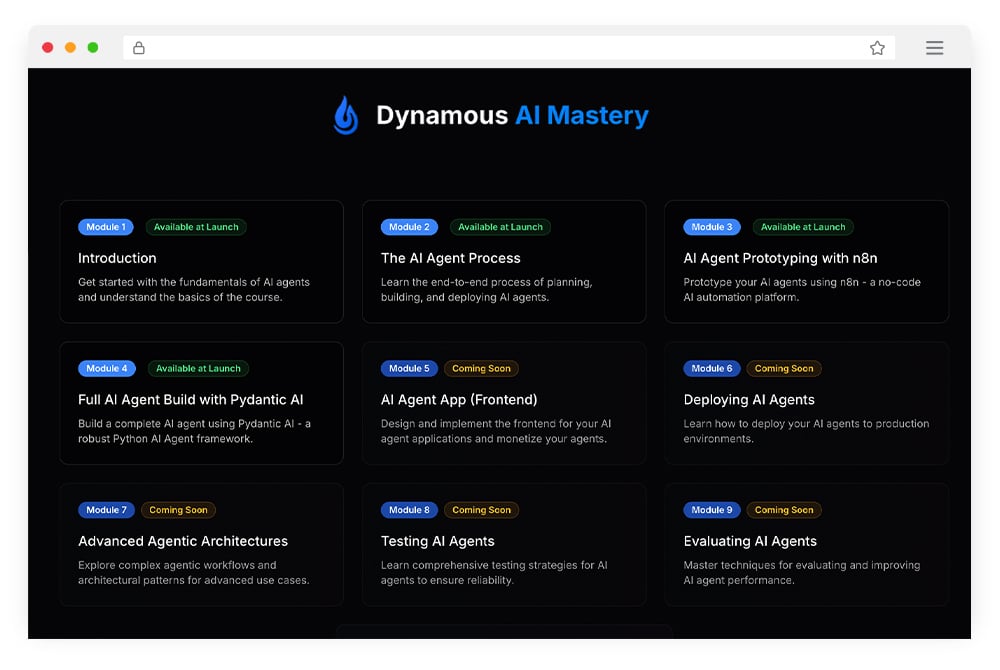Click the padlock icon in the address bar
Image resolution: width=1000 pixels, height=670 pixels.
(138, 48)
